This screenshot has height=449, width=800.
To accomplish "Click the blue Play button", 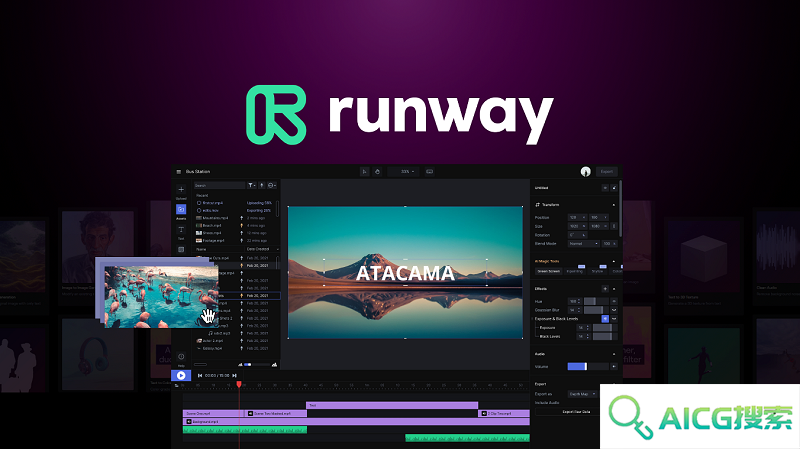I will [x=181, y=376].
